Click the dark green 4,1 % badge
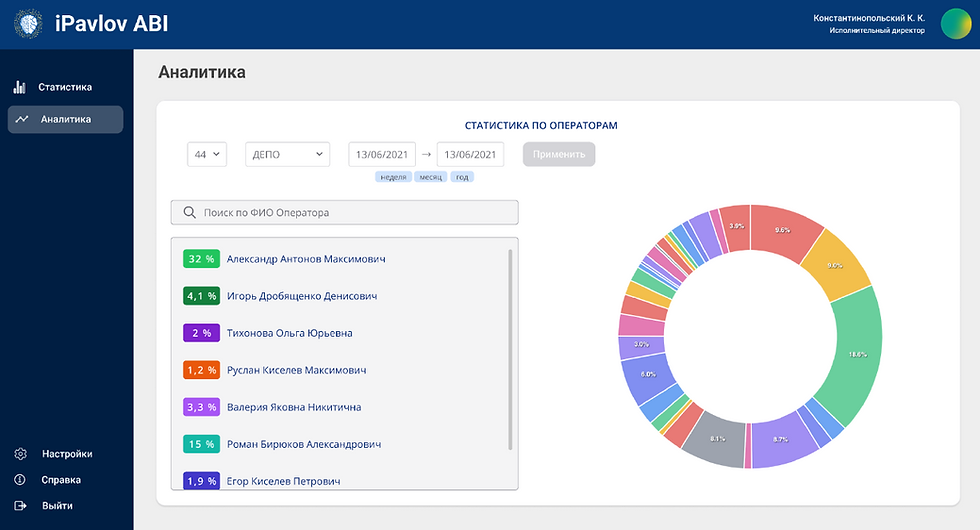The width and height of the screenshot is (980, 530). pyautogui.click(x=201, y=296)
